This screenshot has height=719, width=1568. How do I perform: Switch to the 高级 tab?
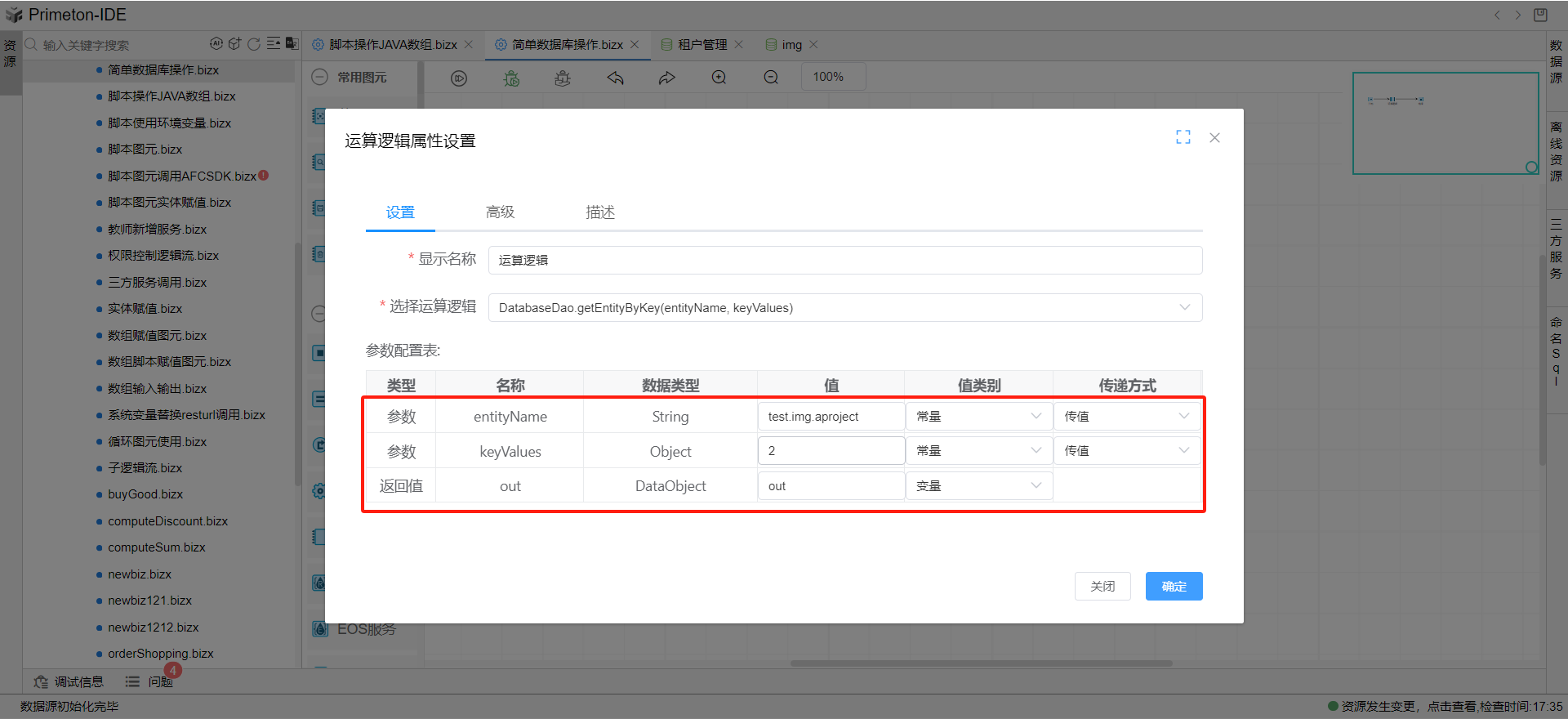click(500, 212)
